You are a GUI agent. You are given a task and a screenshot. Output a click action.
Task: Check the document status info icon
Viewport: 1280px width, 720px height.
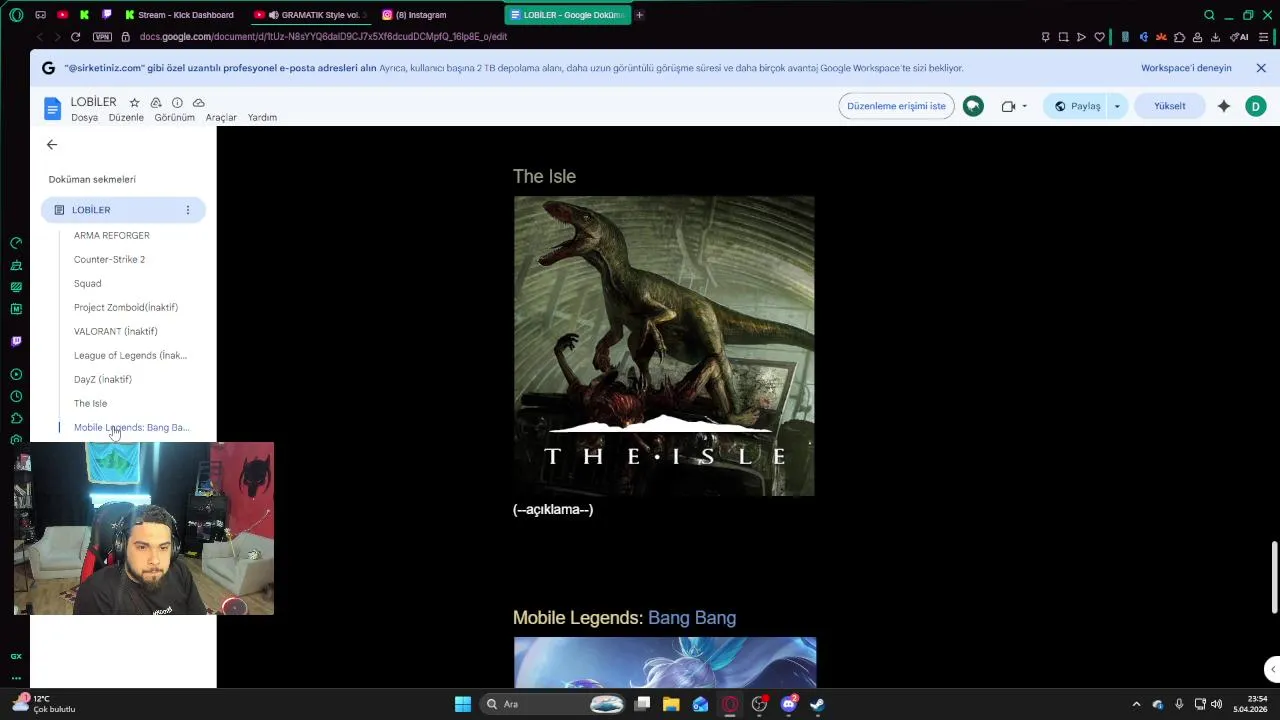click(177, 103)
